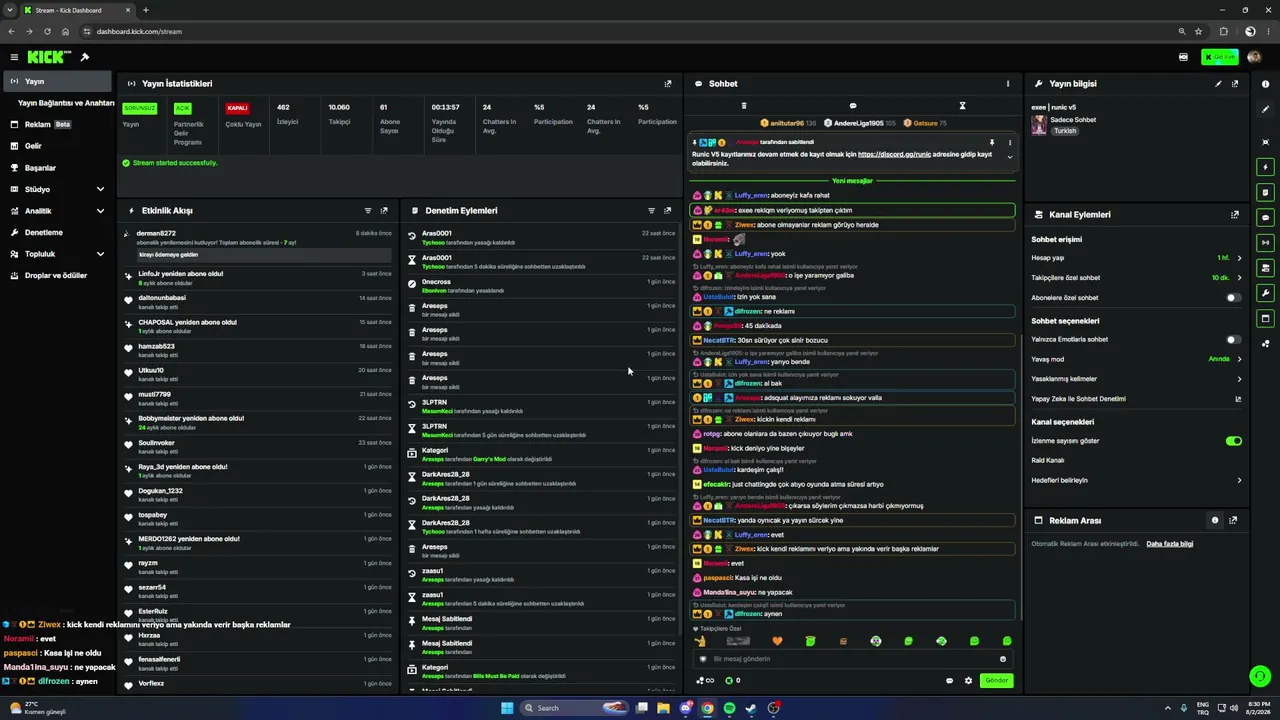Click Daha fazla bilgi link
1280x720 pixels.
click(x=1169, y=544)
